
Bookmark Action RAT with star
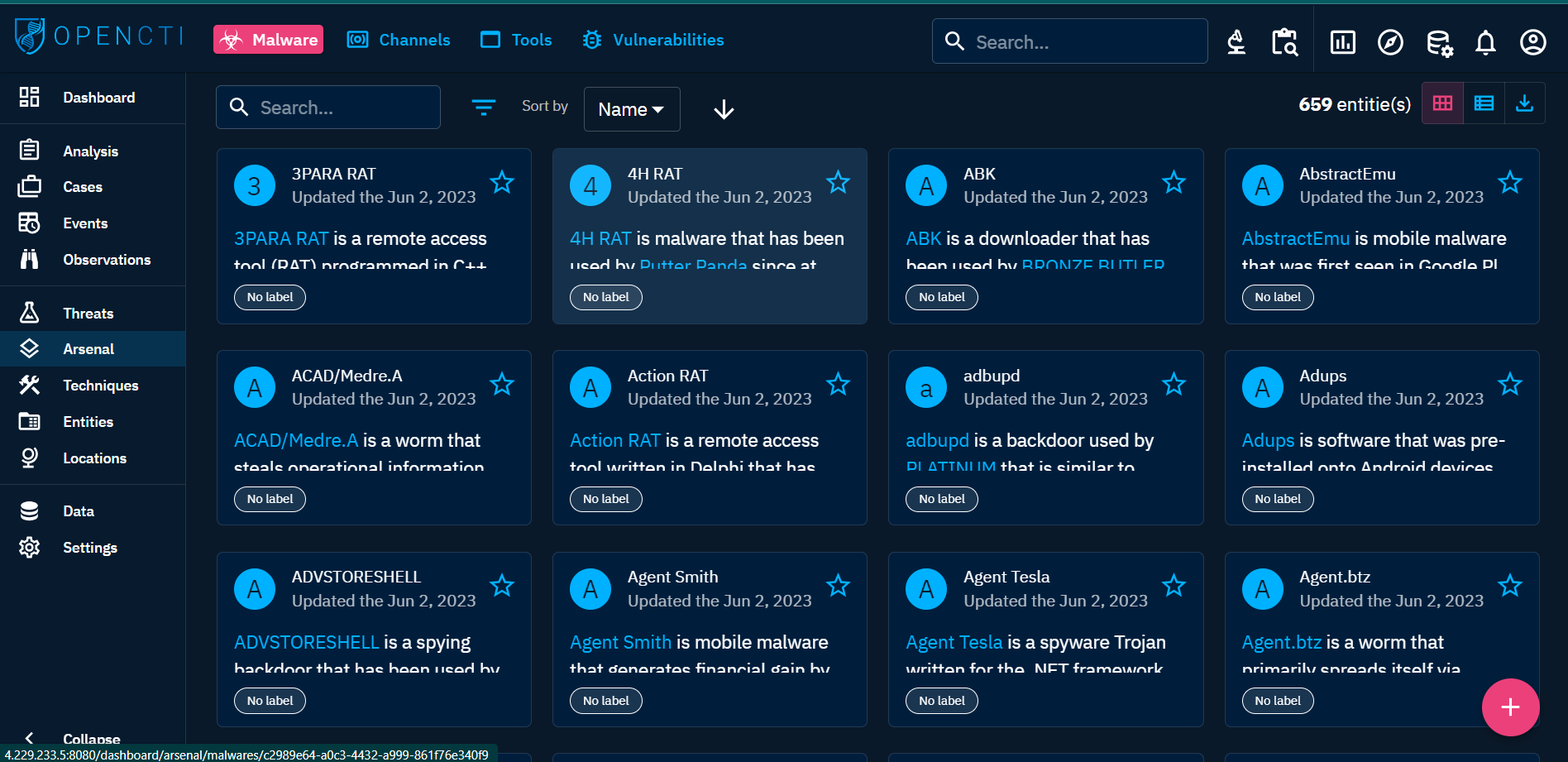pos(838,384)
